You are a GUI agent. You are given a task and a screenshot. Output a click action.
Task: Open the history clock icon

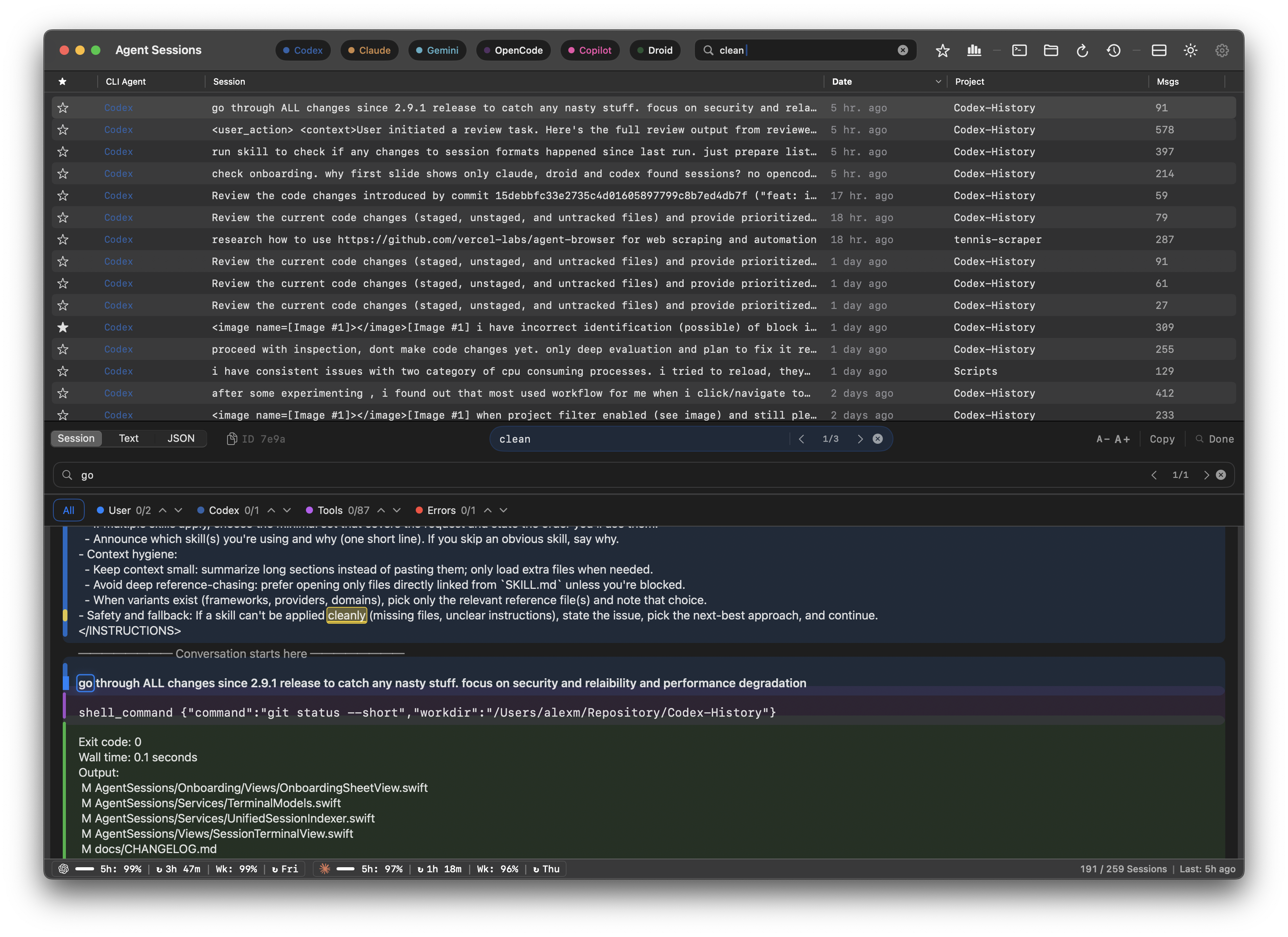coord(1113,50)
